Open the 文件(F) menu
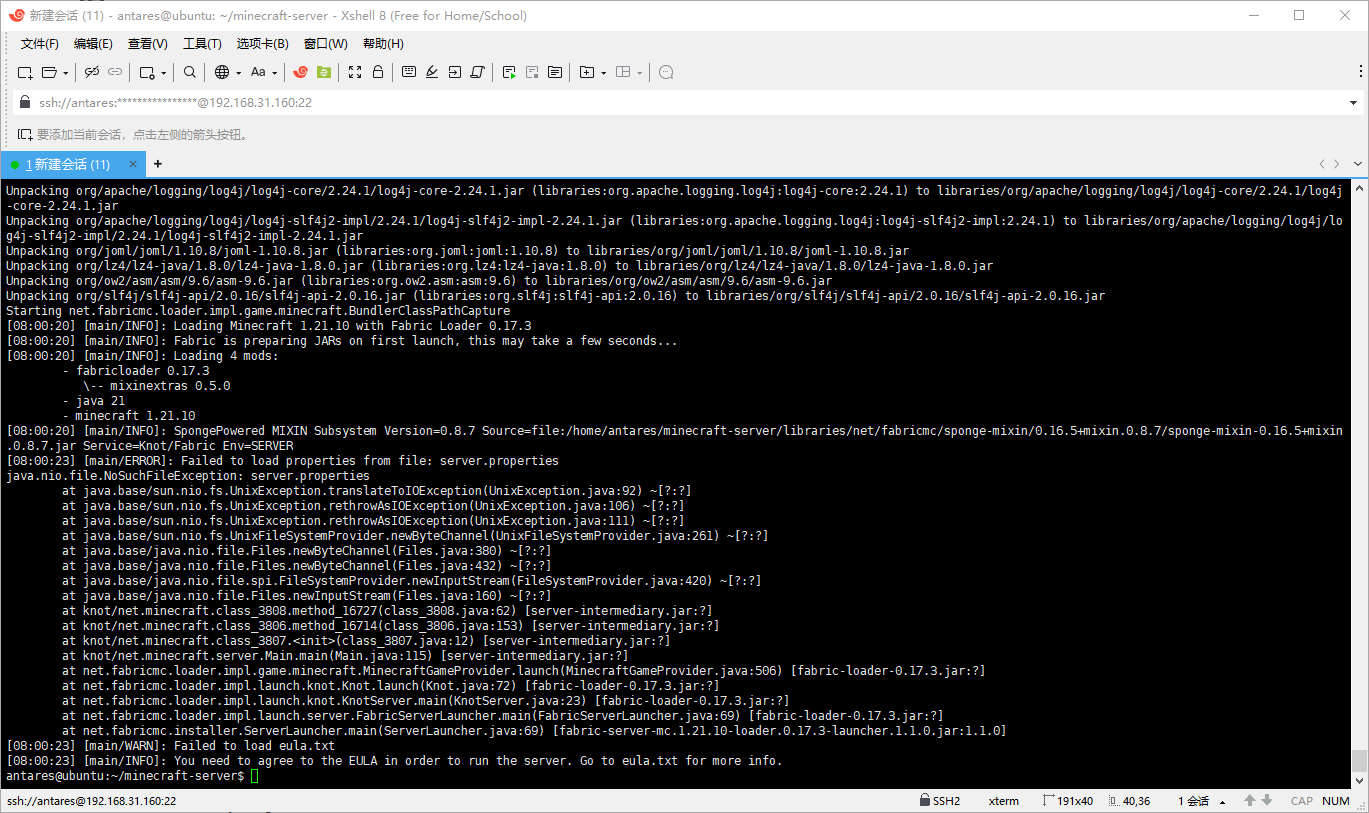The width and height of the screenshot is (1369, 813). pyautogui.click(x=40, y=44)
